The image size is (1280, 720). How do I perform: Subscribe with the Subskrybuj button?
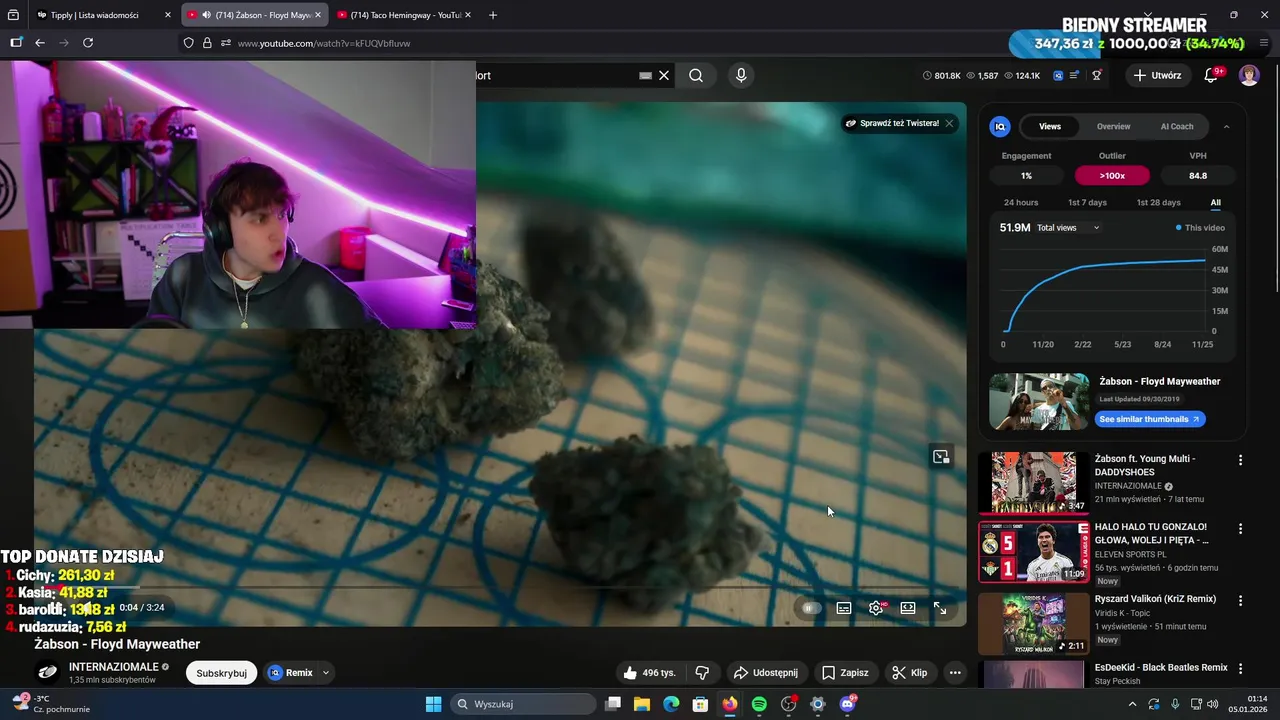click(221, 673)
